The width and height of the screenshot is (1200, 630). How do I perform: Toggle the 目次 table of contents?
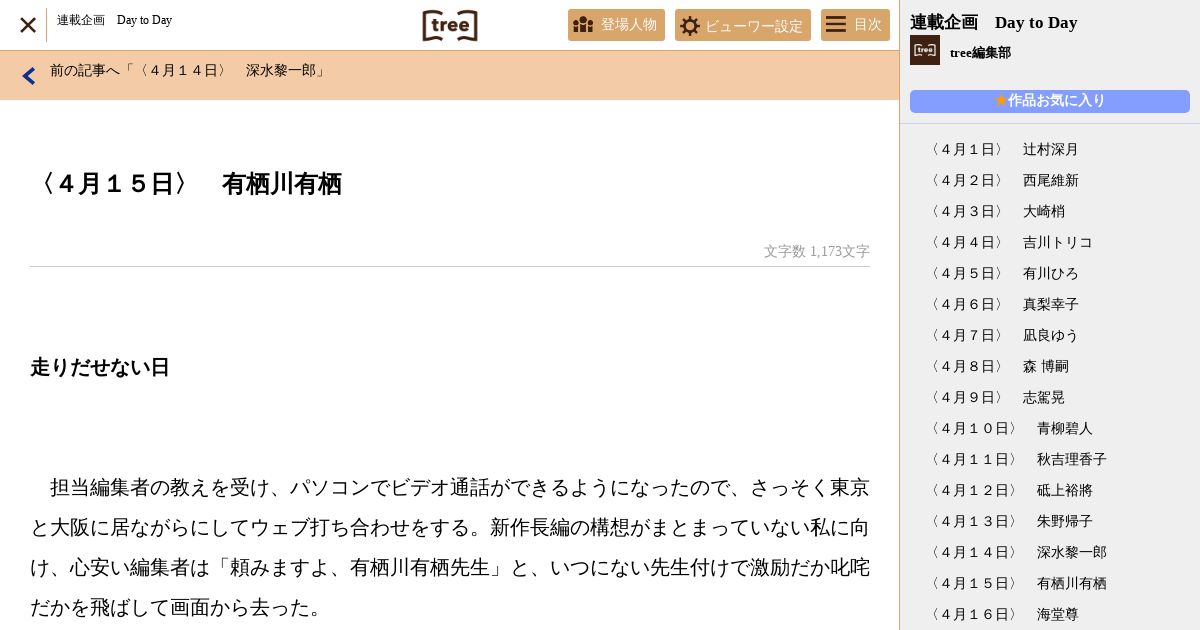[x=855, y=25]
